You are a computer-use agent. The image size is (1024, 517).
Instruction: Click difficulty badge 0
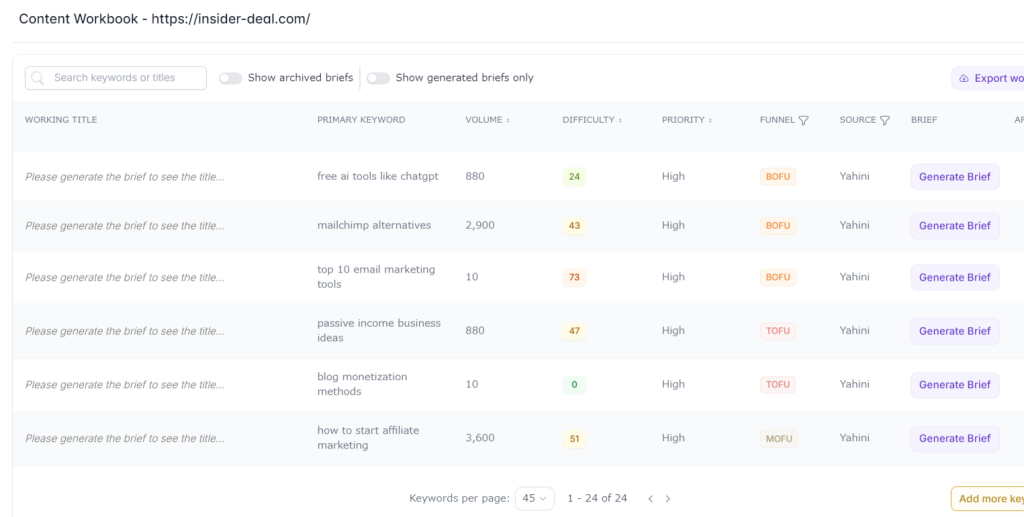tap(574, 385)
